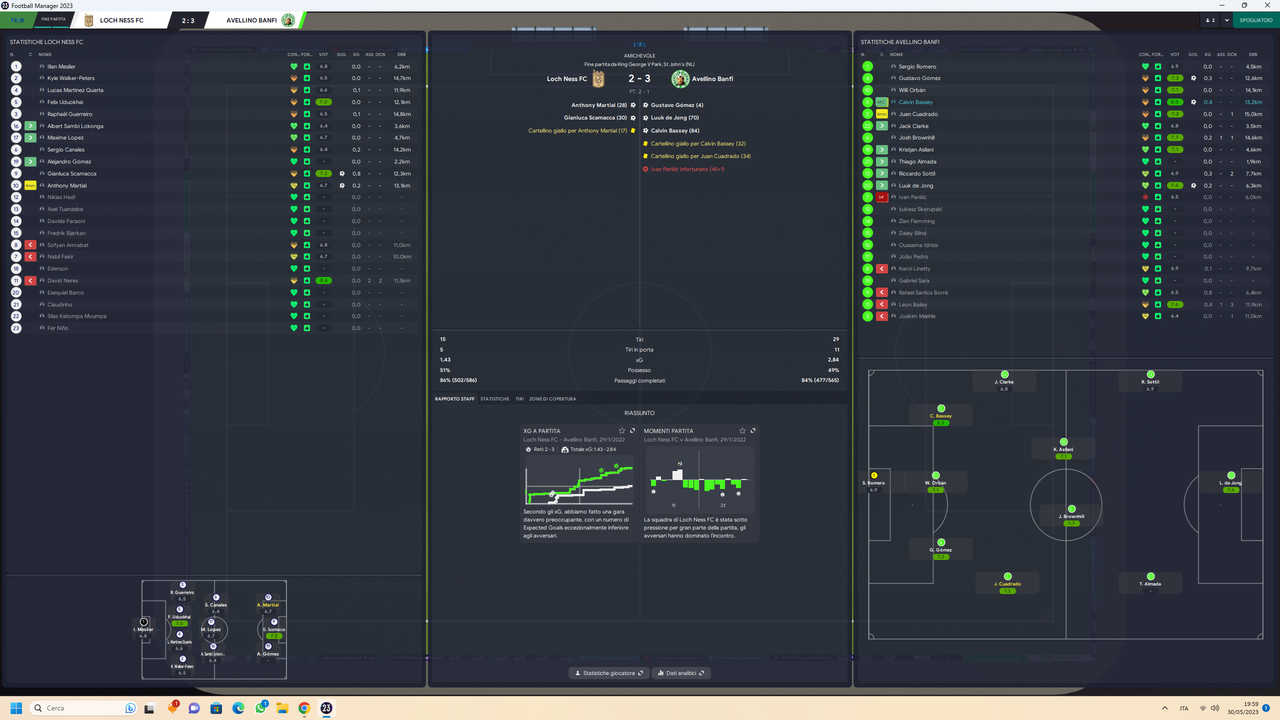1280x720 pixels.
Task: Click player name Josh Brownhill in list
Action: click(916, 138)
